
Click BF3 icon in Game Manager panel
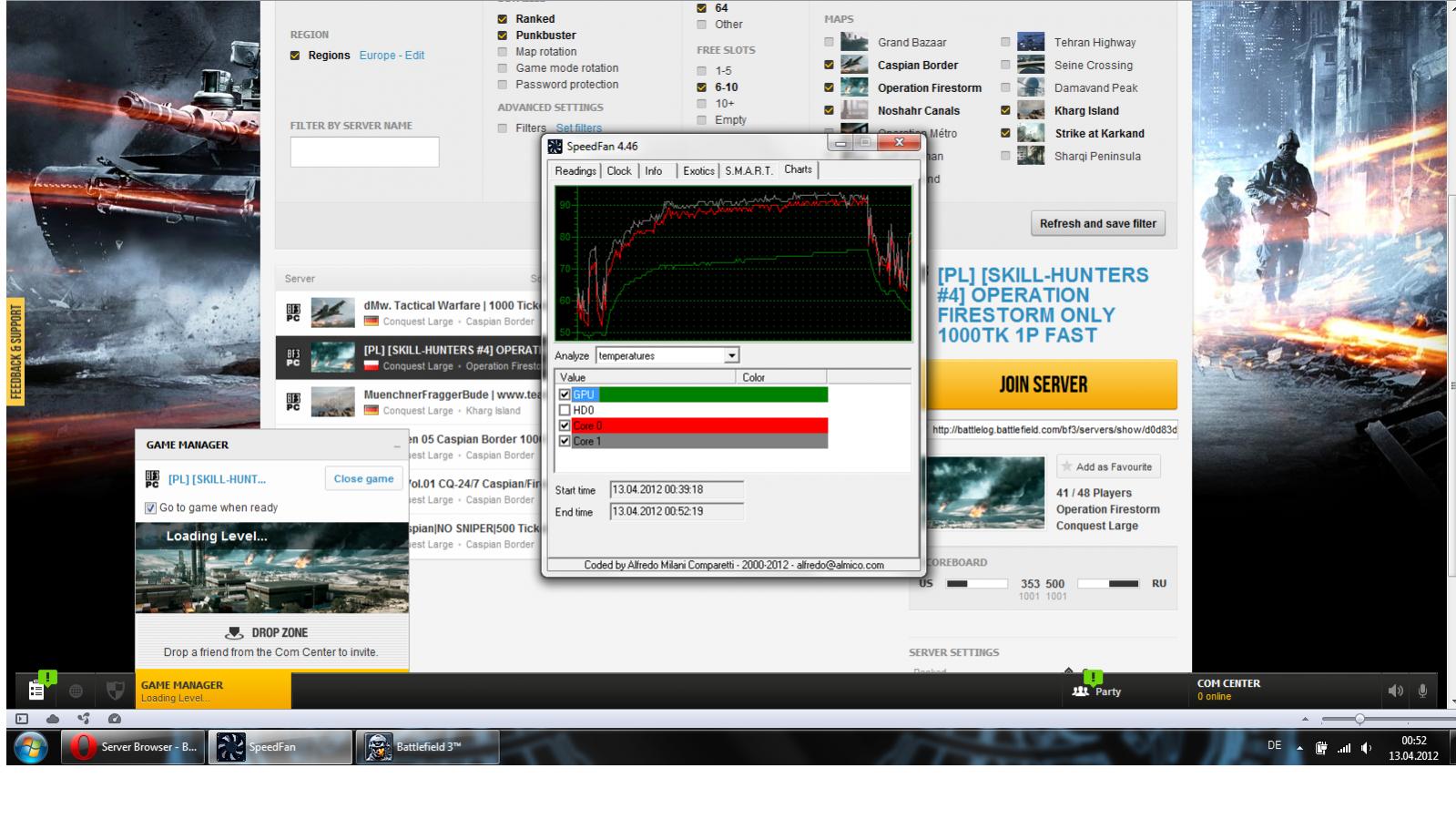[152, 479]
